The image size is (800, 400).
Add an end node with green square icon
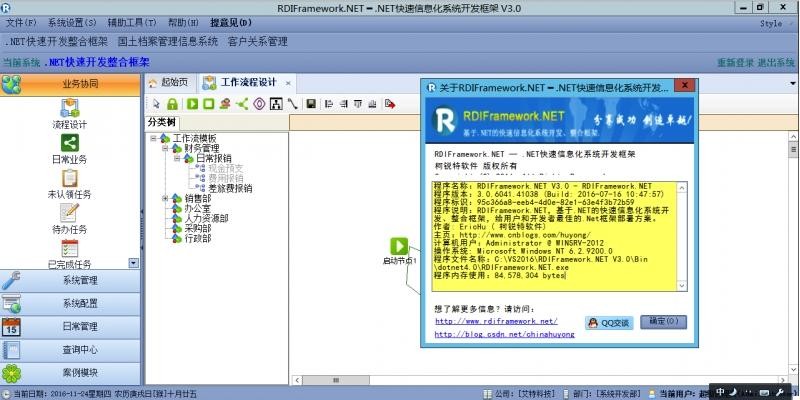coord(208,104)
